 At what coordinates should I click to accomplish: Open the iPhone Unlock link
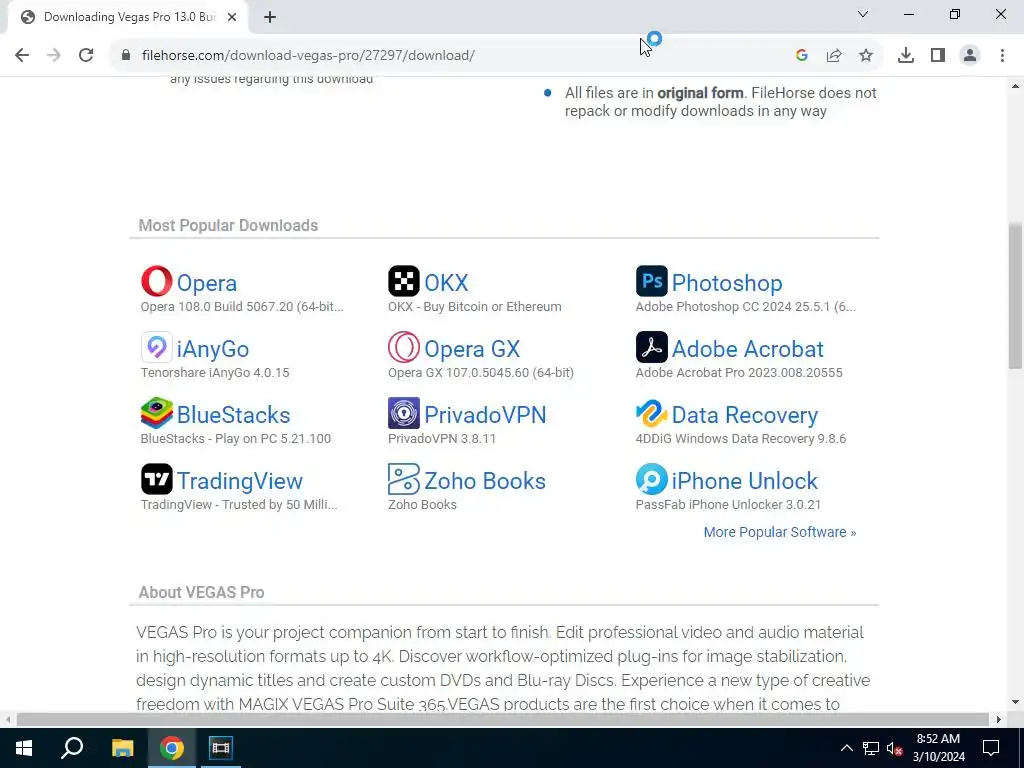point(744,481)
